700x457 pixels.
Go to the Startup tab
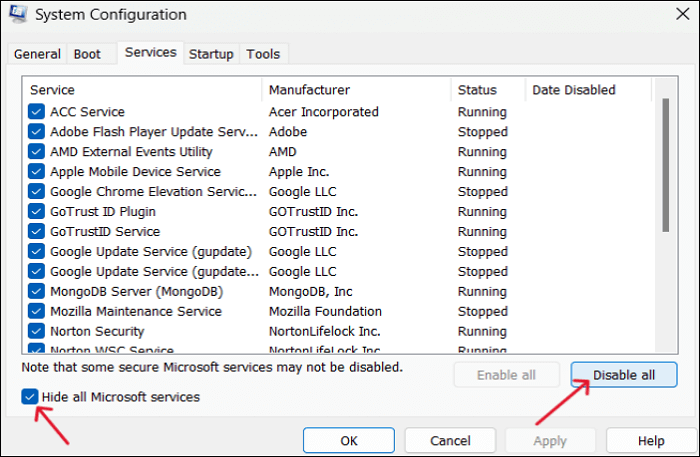[x=211, y=54]
